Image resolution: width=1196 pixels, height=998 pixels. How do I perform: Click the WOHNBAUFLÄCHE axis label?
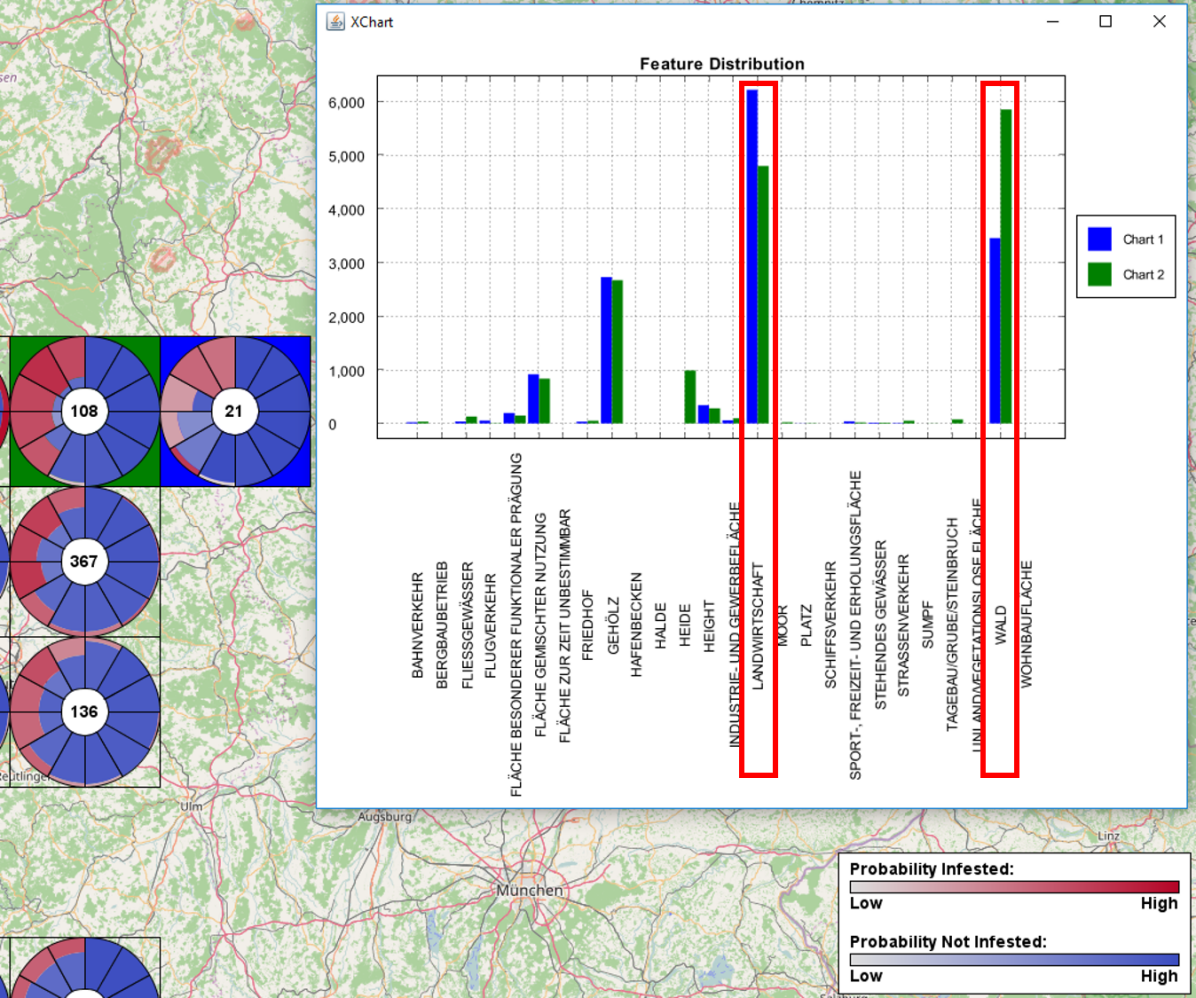1025,624
